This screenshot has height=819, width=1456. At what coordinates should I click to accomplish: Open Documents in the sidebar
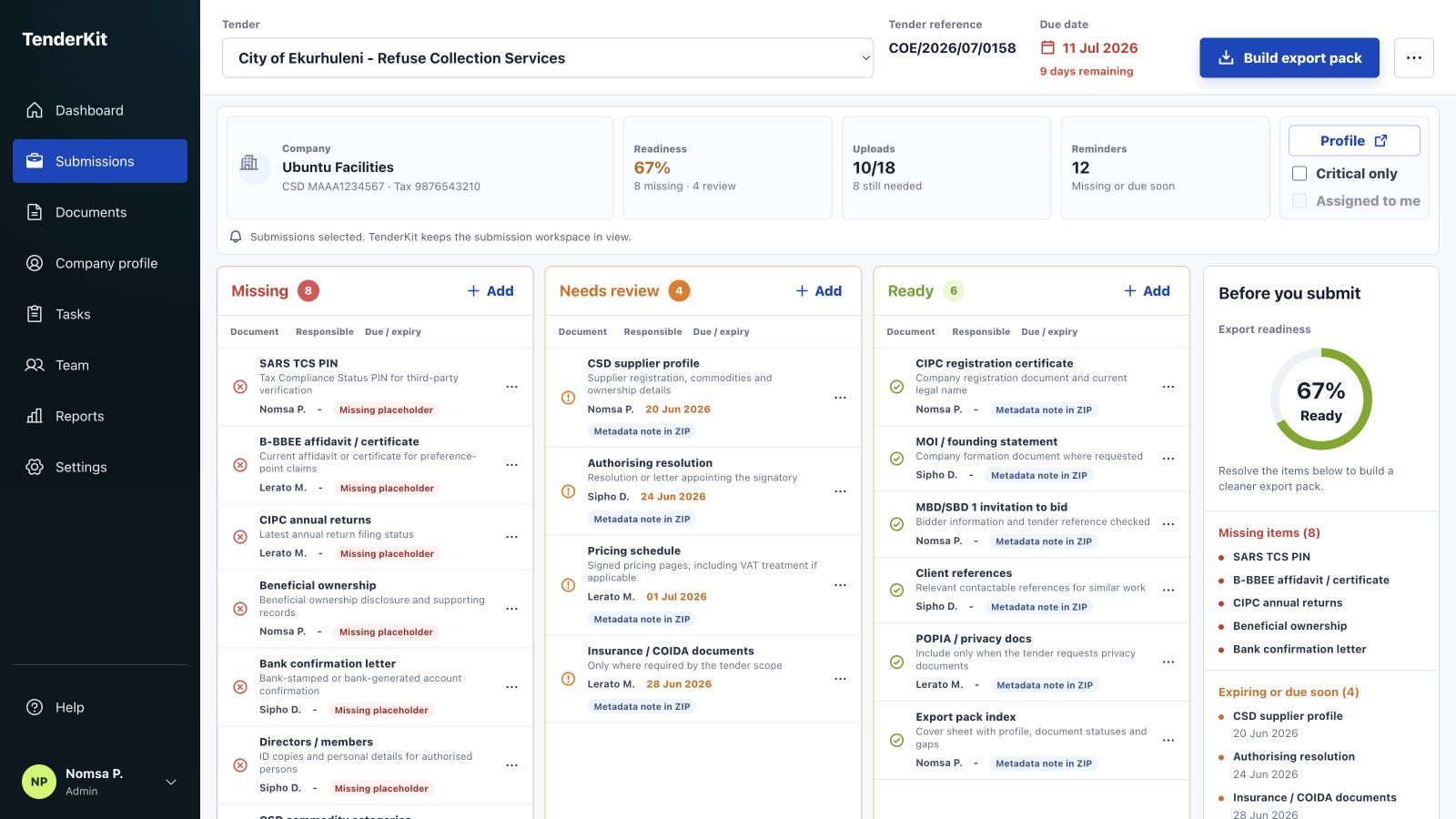coord(100,212)
